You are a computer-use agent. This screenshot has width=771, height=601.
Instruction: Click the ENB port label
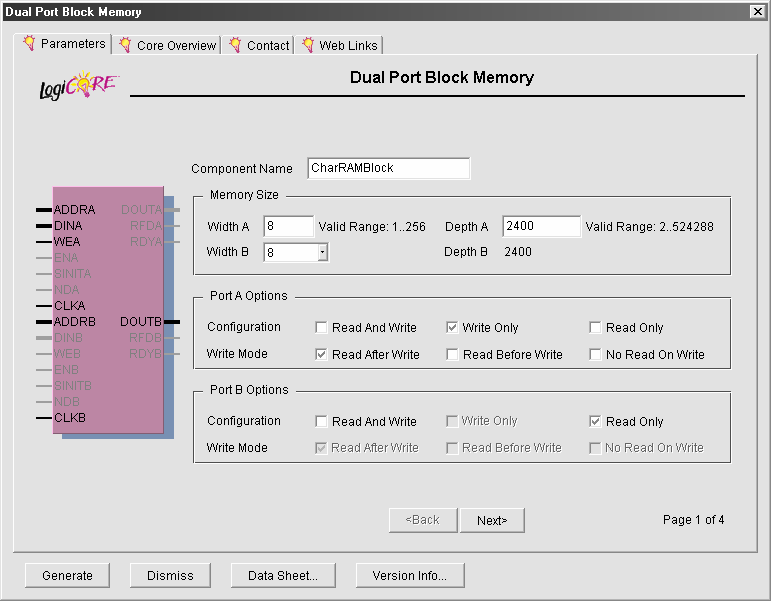tap(66, 369)
